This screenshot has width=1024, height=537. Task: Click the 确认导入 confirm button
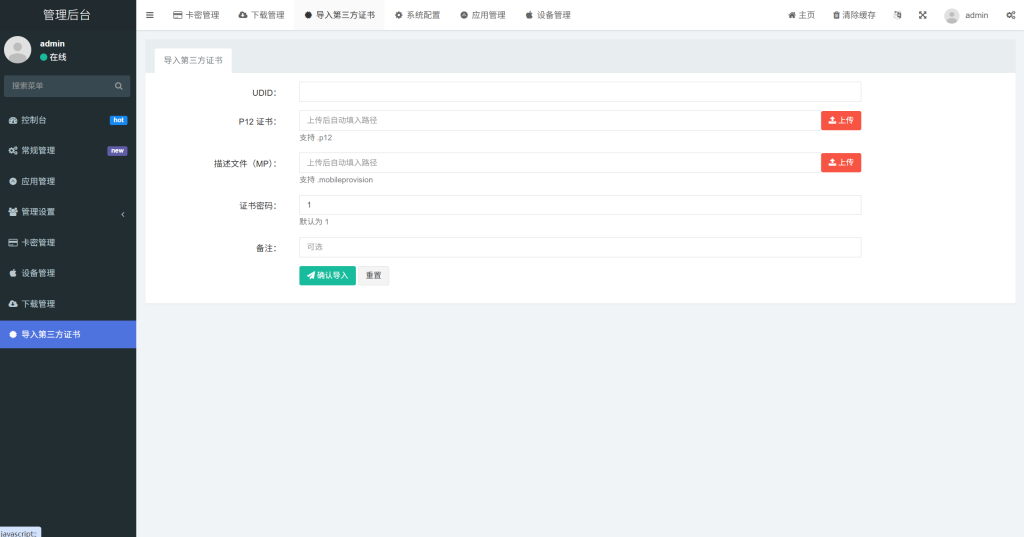click(327, 275)
